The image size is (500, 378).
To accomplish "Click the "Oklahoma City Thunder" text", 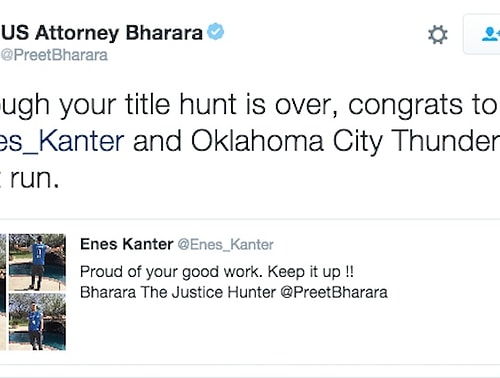I will [x=345, y=141].
